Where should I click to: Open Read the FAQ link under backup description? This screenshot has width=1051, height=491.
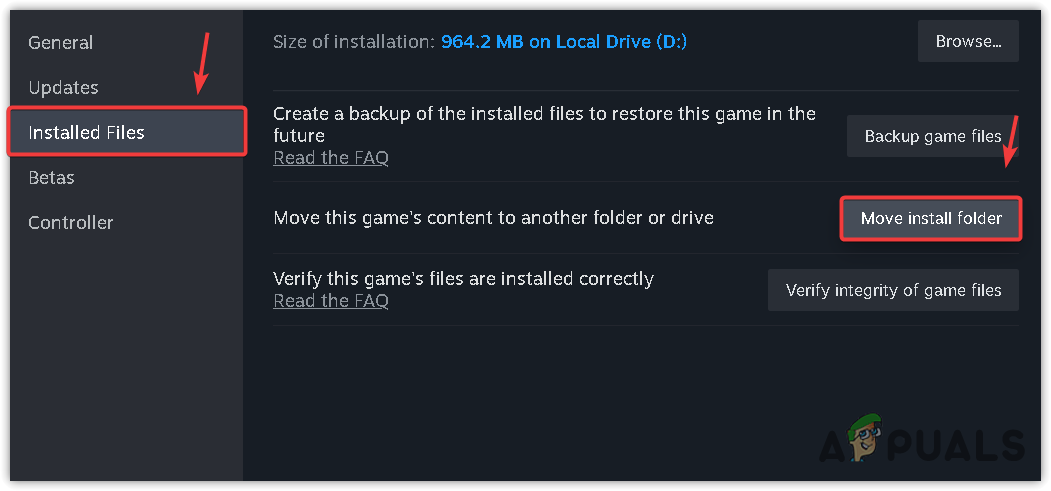click(331, 158)
